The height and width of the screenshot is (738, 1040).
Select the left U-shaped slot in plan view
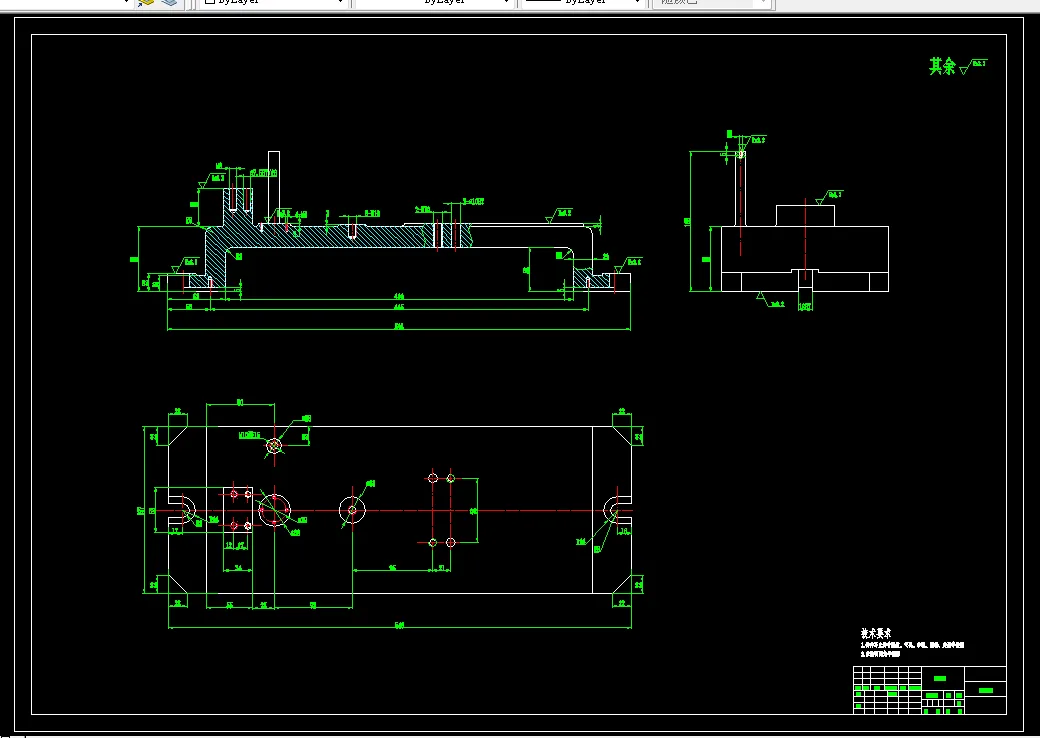tap(182, 510)
